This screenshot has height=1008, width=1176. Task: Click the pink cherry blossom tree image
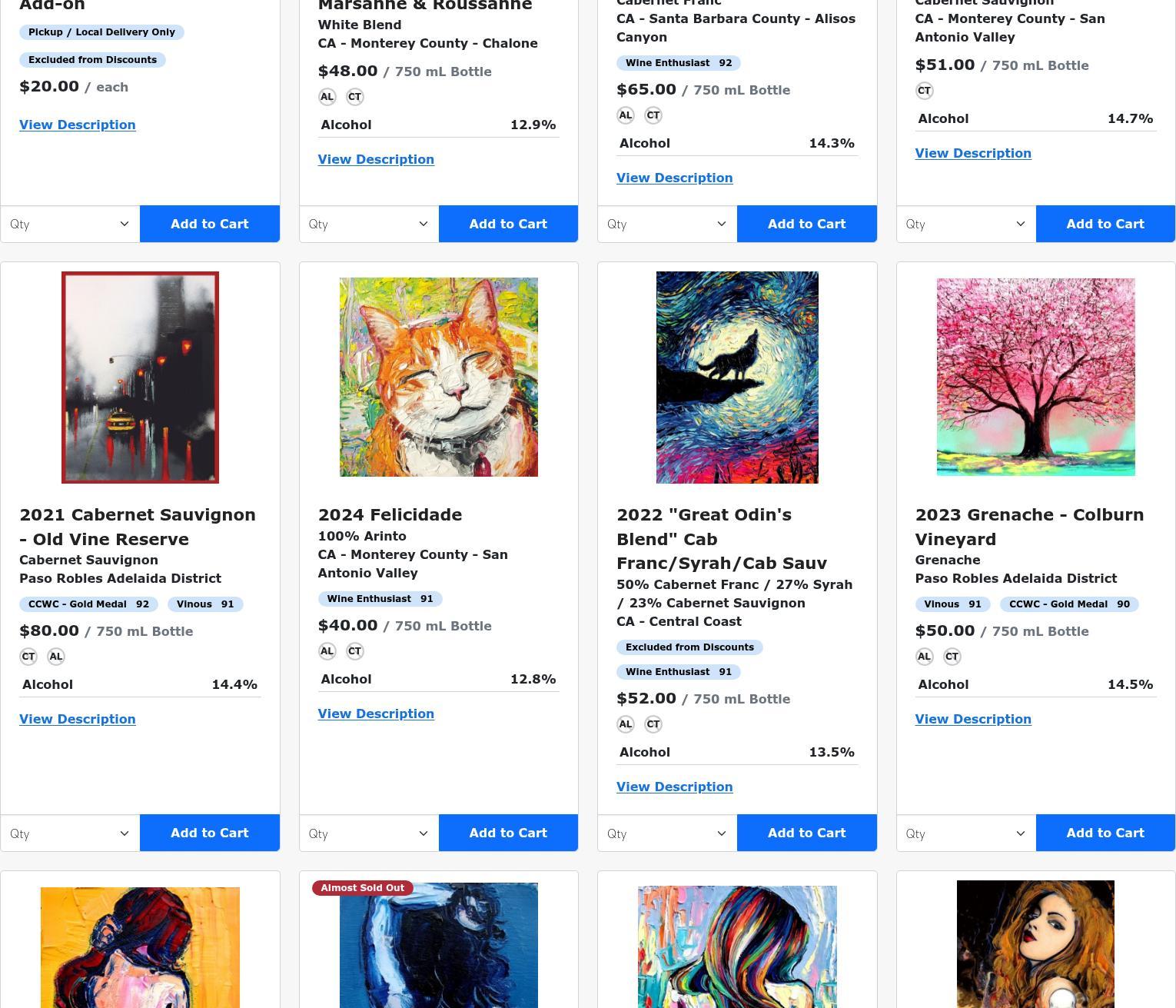(1035, 378)
